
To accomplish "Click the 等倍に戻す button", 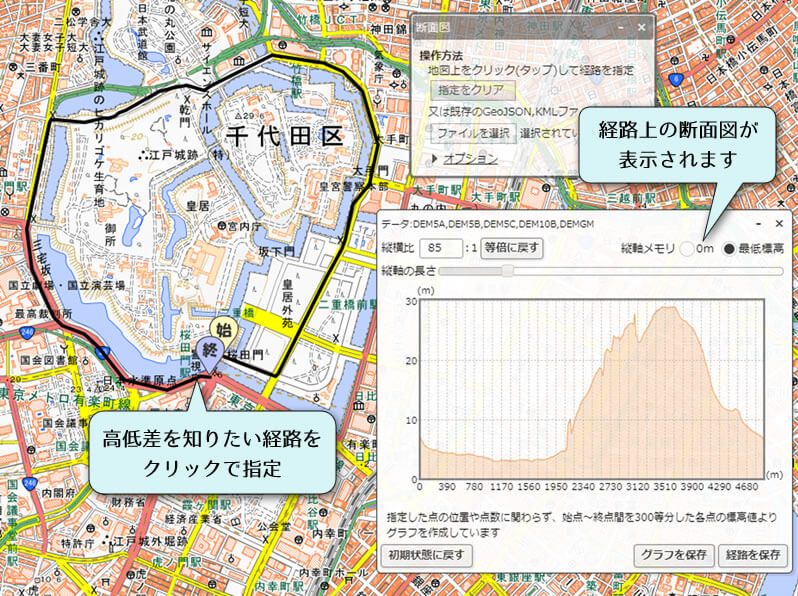I will pyautogui.click(x=511, y=248).
